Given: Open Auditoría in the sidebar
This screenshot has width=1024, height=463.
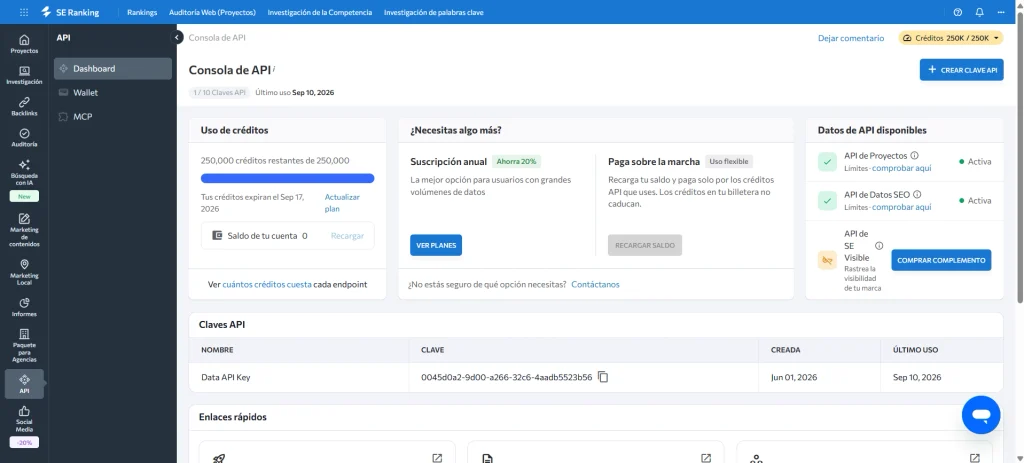Looking at the screenshot, I should [24, 138].
